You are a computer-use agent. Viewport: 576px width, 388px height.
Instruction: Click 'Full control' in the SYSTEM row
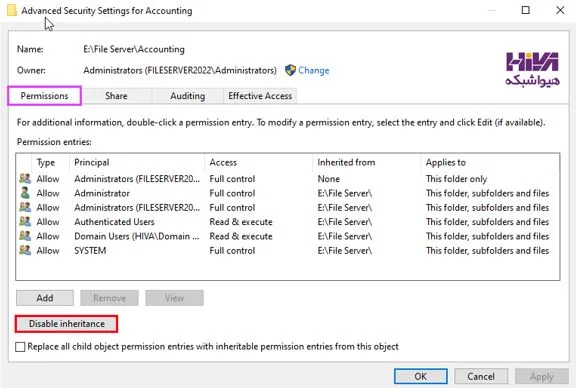tap(232, 251)
